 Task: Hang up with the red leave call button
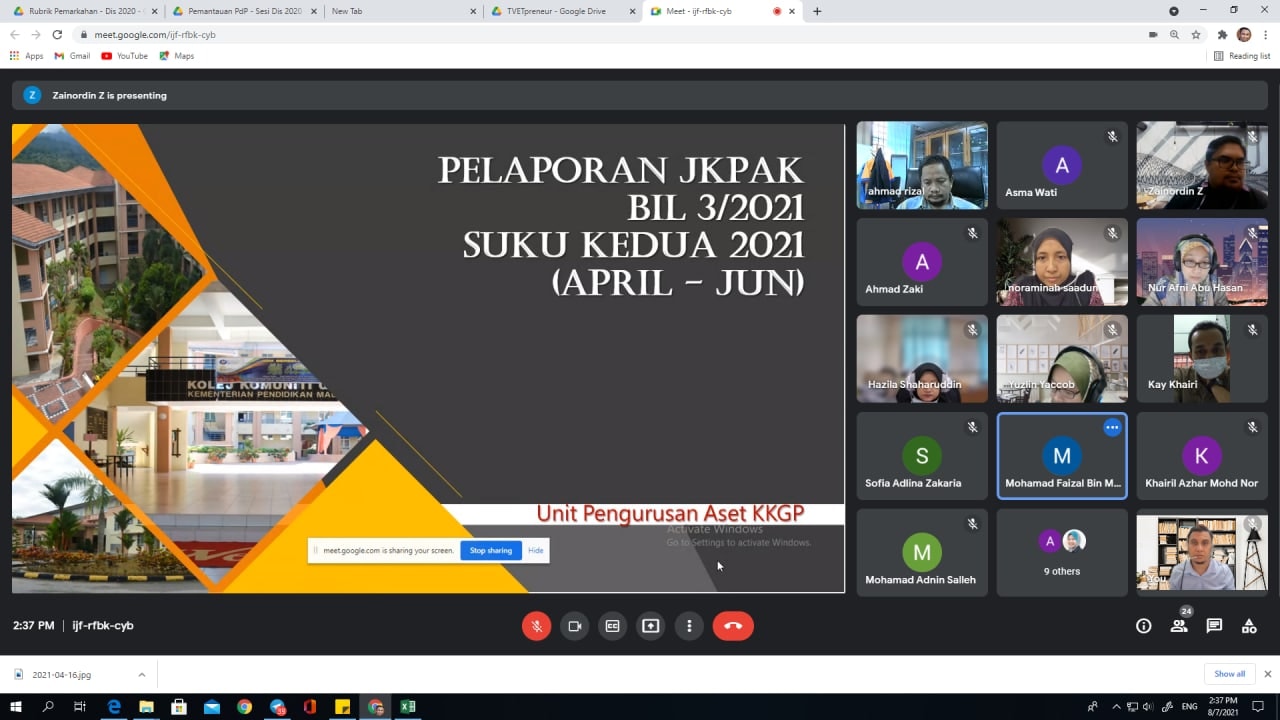point(733,626)
